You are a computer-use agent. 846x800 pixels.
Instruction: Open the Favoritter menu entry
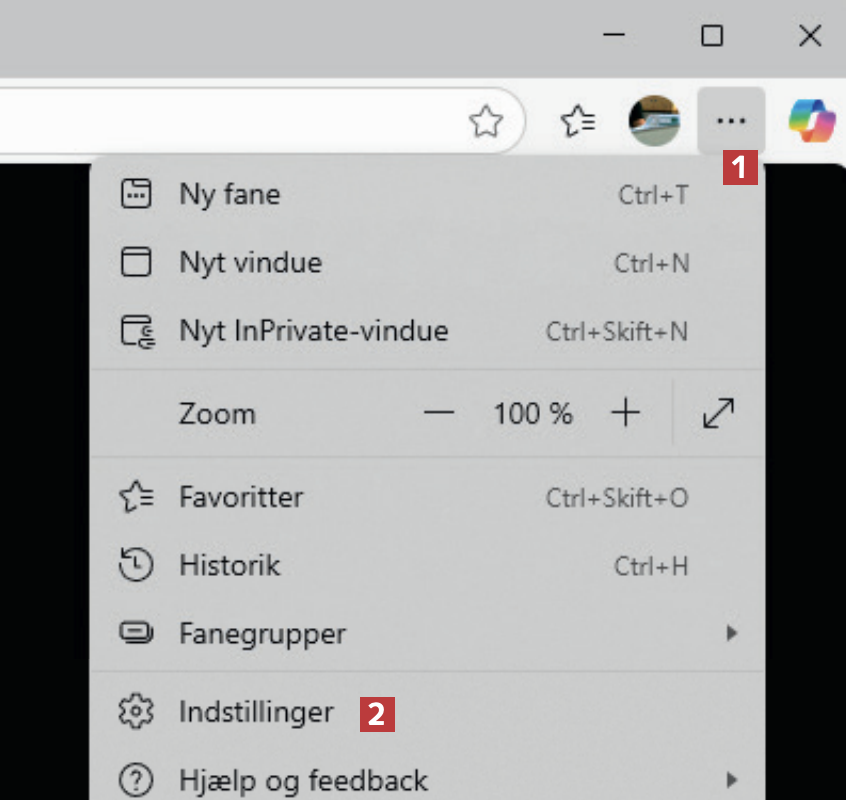pos(241,497)
